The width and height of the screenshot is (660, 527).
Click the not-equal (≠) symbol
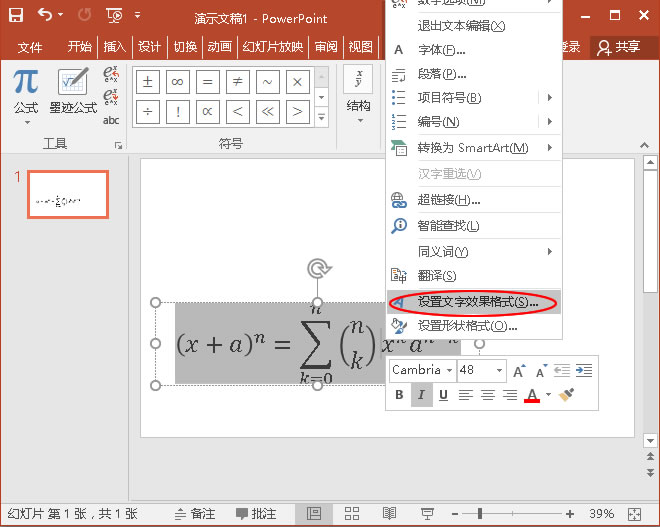point(237,82)
